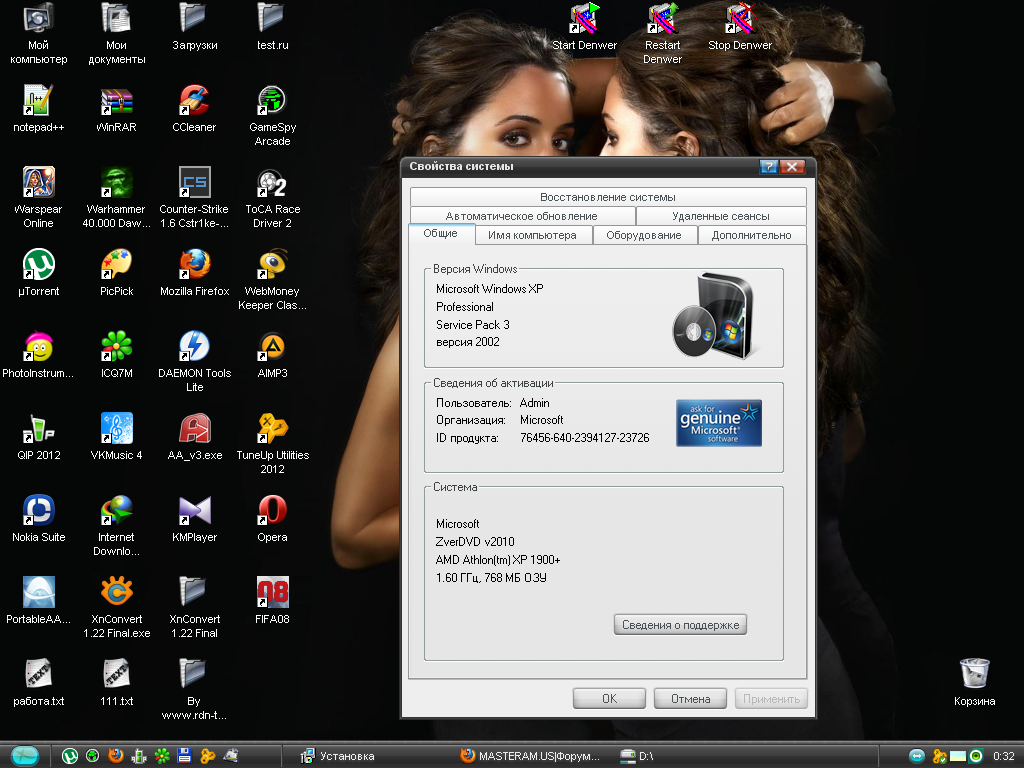1024x768 pixels.
Task: Click the language flag indicator in the tray
Action: pyautogui.click(x=958, y=756)
